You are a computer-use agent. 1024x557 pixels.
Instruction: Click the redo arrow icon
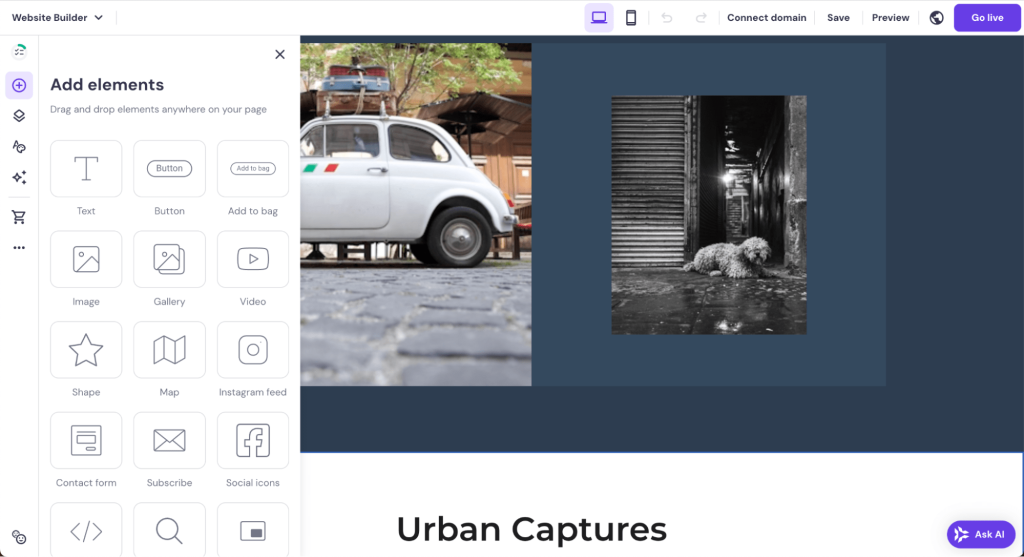click(x=701, y=17)
